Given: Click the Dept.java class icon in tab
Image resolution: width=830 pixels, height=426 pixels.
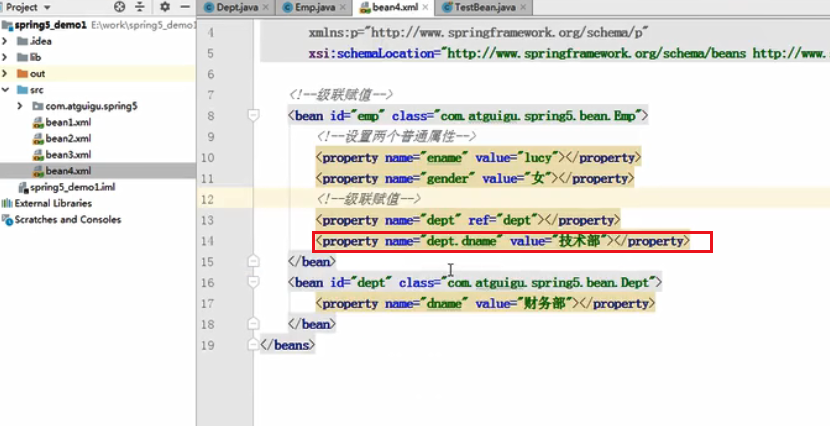Looking at the screenshot, I should 210,7.
